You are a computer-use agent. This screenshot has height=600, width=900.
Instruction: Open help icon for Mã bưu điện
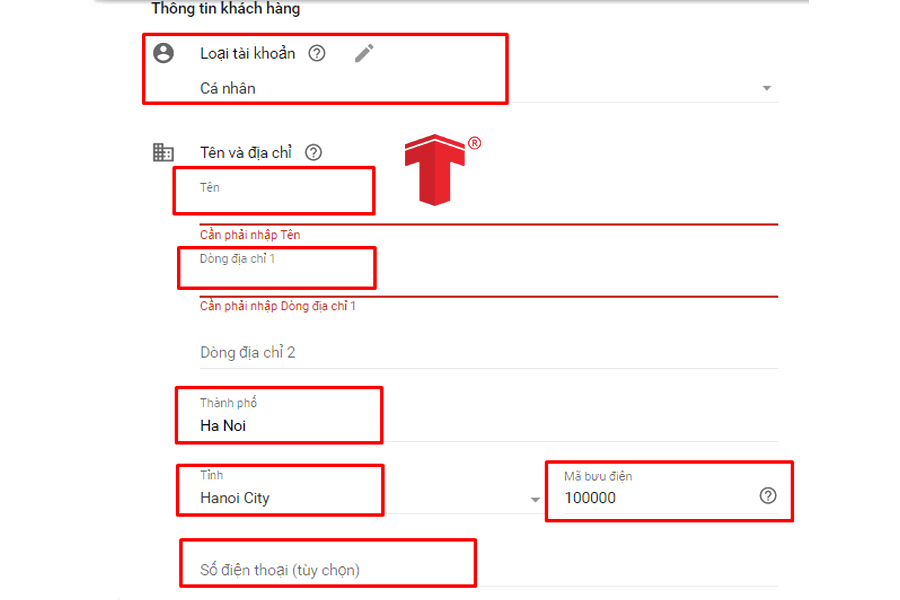tap(768, 496)
